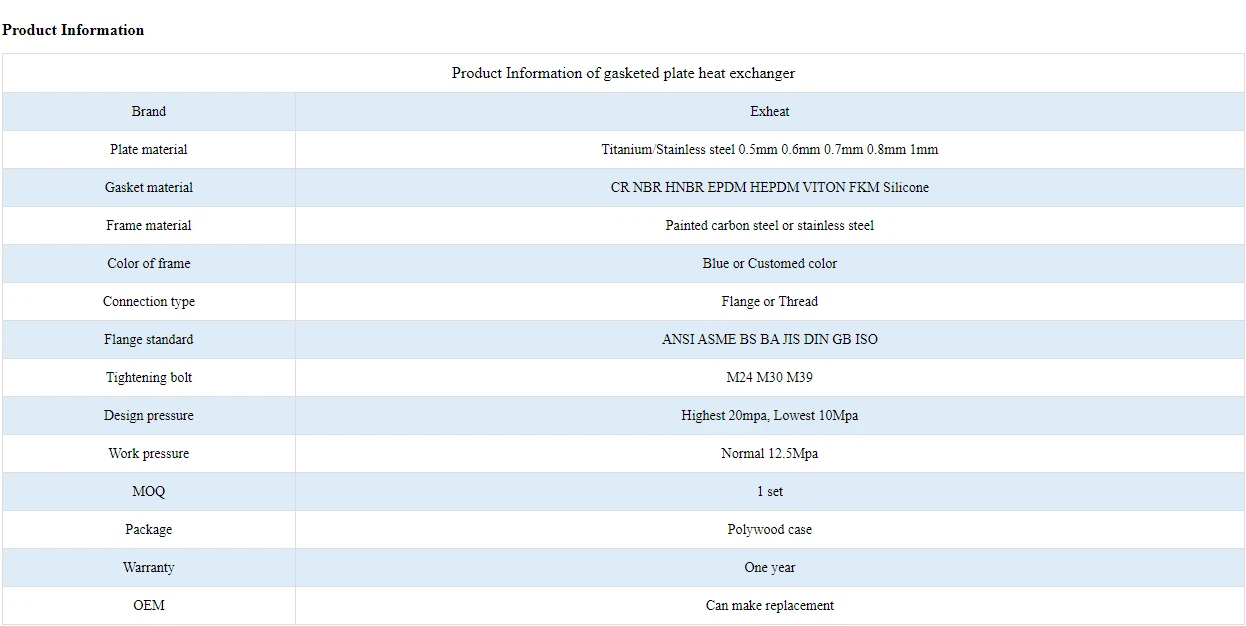The width and height of the screenshot is (1246, 626).
Task: Select the ANSI ASME BS flange standards text
Action: tap(769, 339)
